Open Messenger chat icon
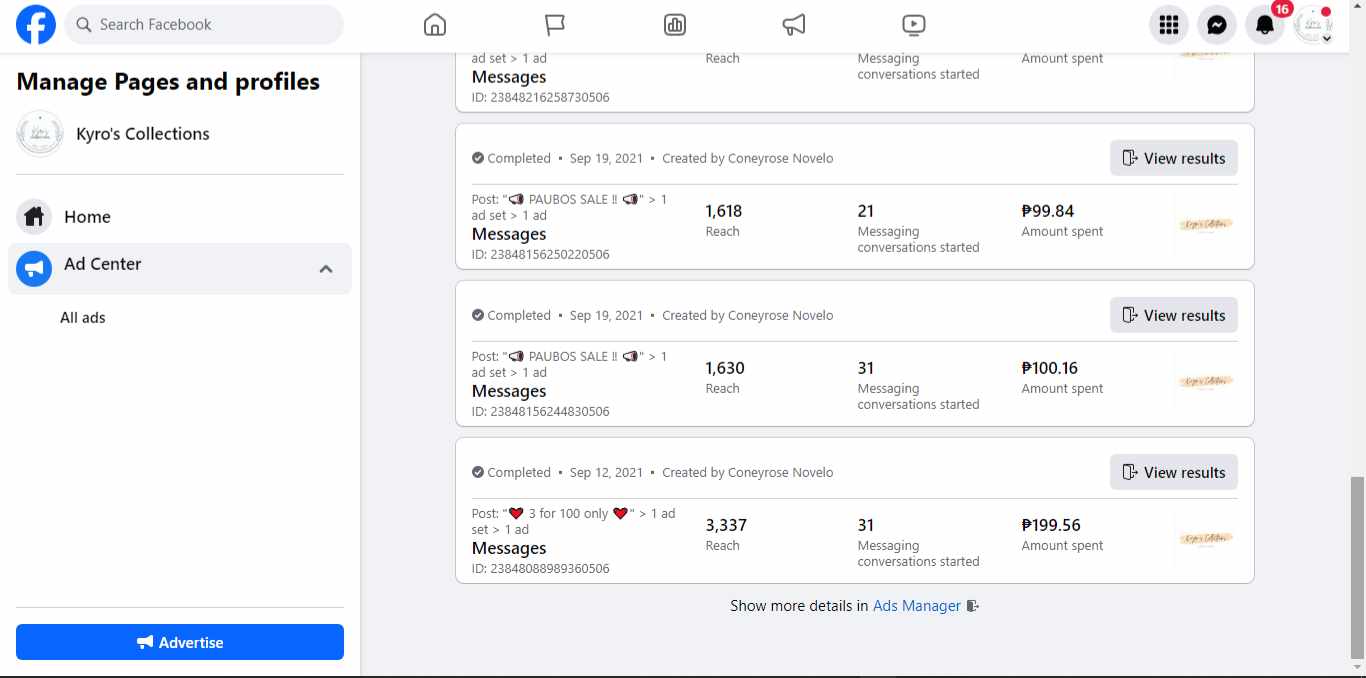 click(1217, 25)
